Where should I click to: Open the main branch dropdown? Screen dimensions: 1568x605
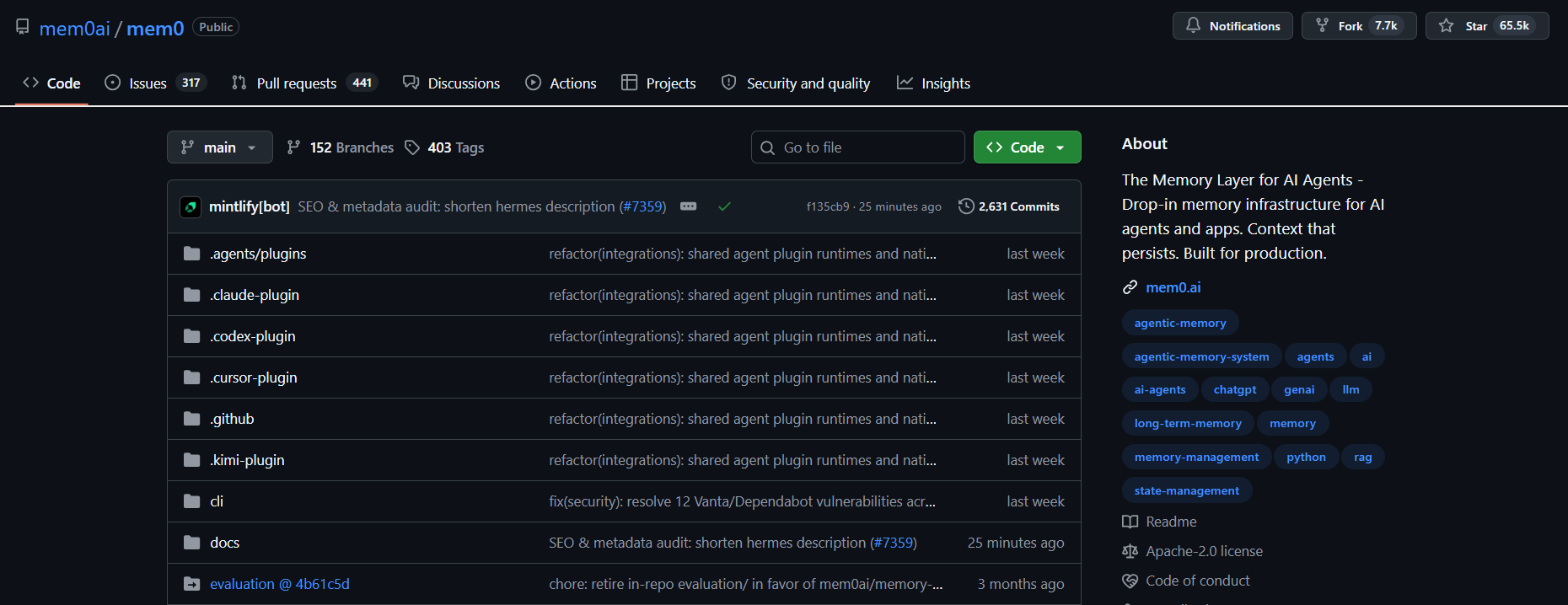point(219,147)
